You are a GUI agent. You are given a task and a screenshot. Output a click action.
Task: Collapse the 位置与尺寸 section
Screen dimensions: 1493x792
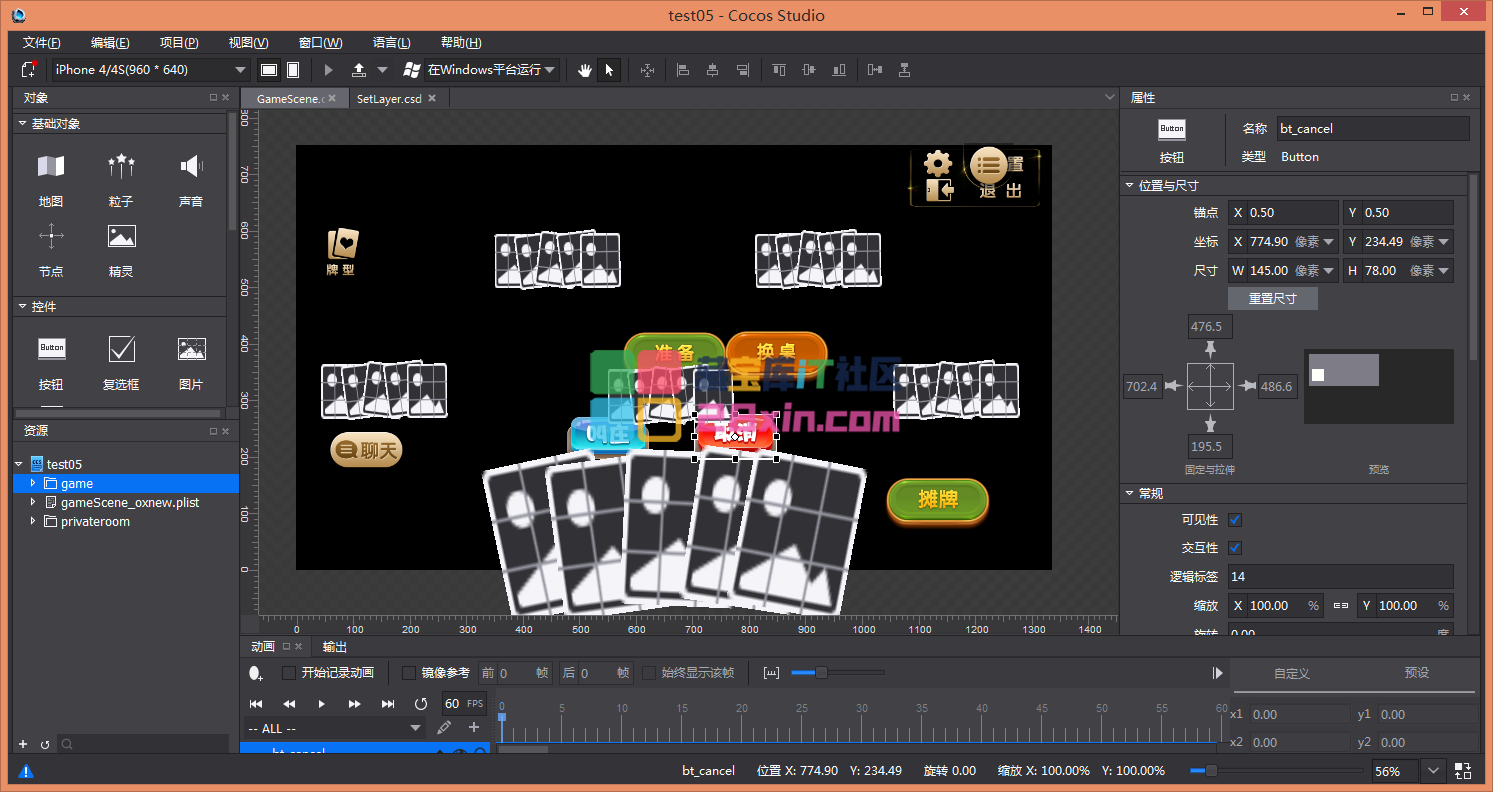pos(1129,185)
